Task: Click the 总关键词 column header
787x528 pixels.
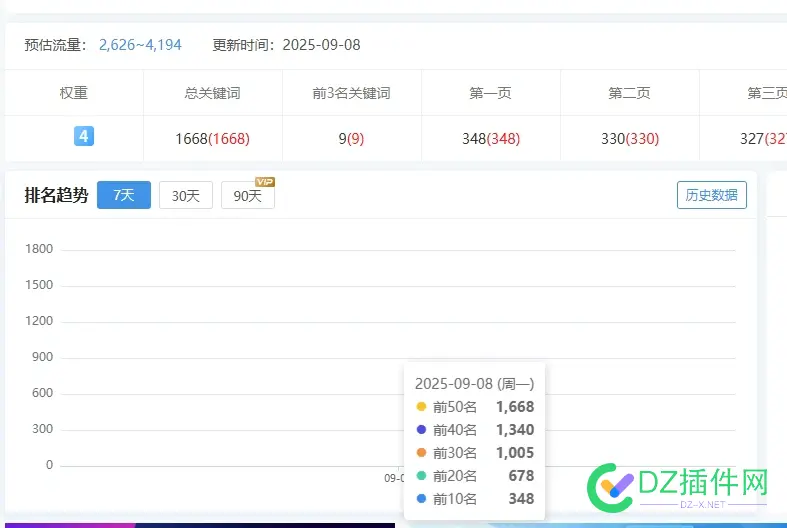Action: click(213, 93)
